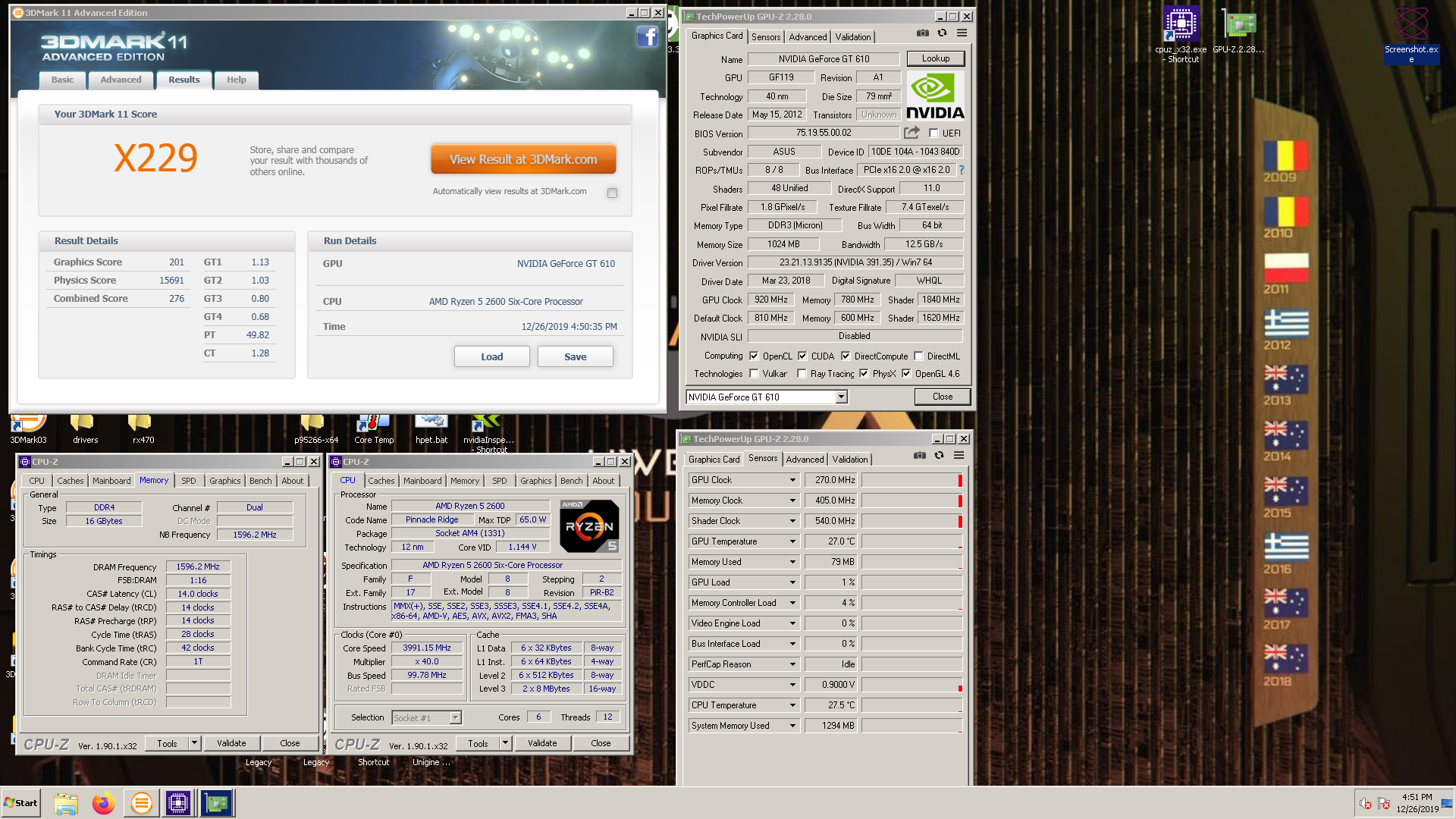Click the Bus Interface question mark icon
The image size is (1456, 819).
click(962, 170)
